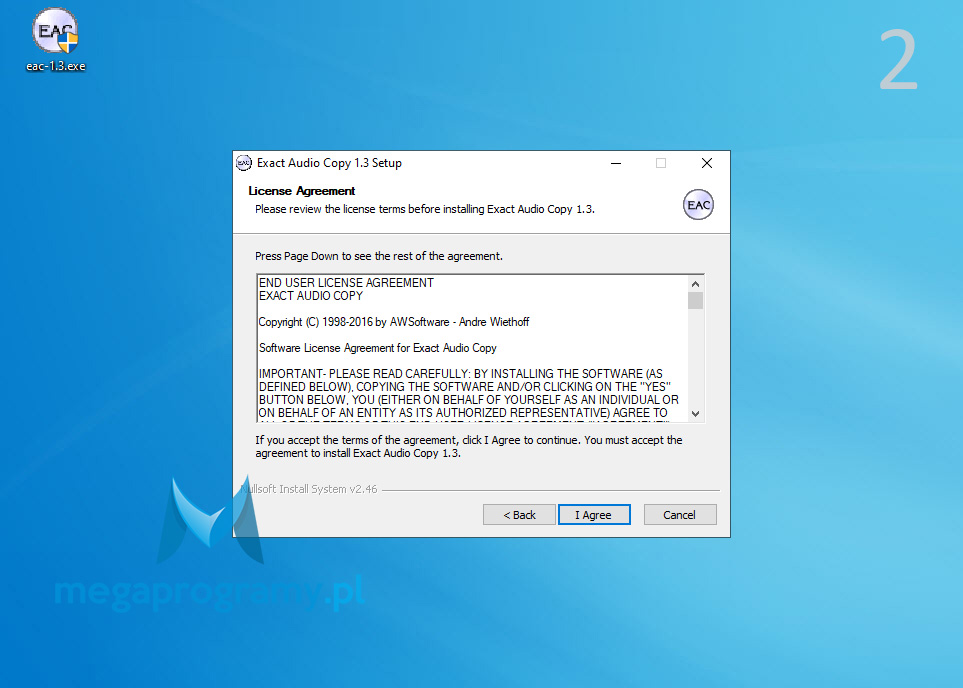
Task: Click the 'License Agreement' heading
Action: [302, 191]
